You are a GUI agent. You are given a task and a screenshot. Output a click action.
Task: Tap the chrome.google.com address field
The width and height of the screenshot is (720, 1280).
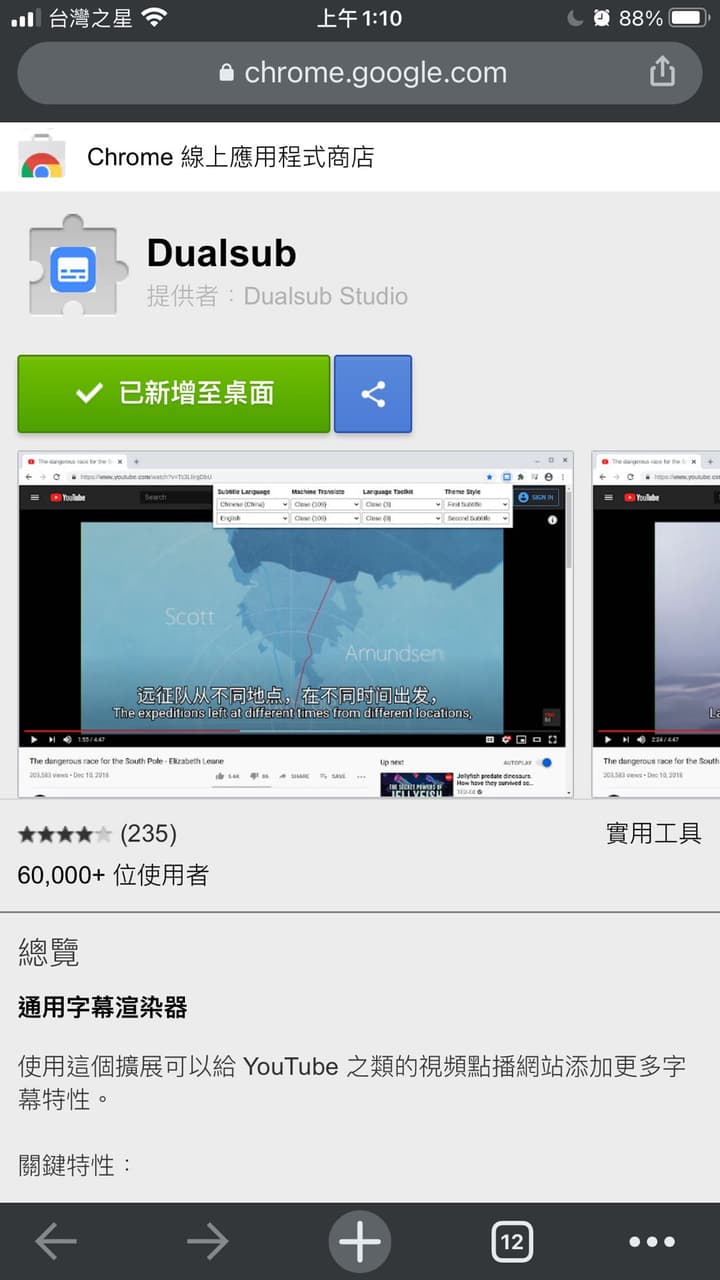click(x=360, y=73)
